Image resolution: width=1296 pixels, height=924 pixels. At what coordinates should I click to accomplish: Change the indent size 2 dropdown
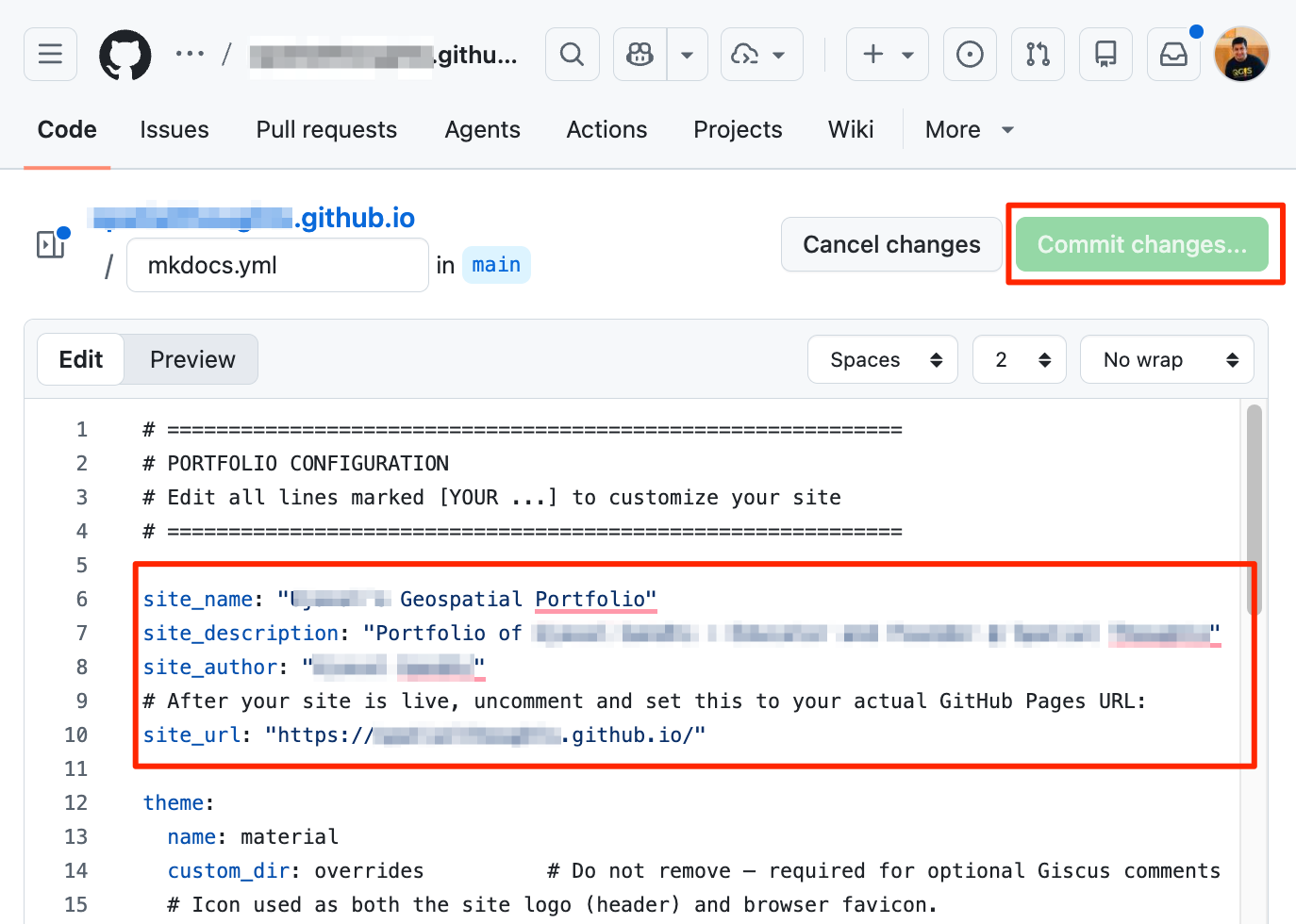coord(1020,359)
